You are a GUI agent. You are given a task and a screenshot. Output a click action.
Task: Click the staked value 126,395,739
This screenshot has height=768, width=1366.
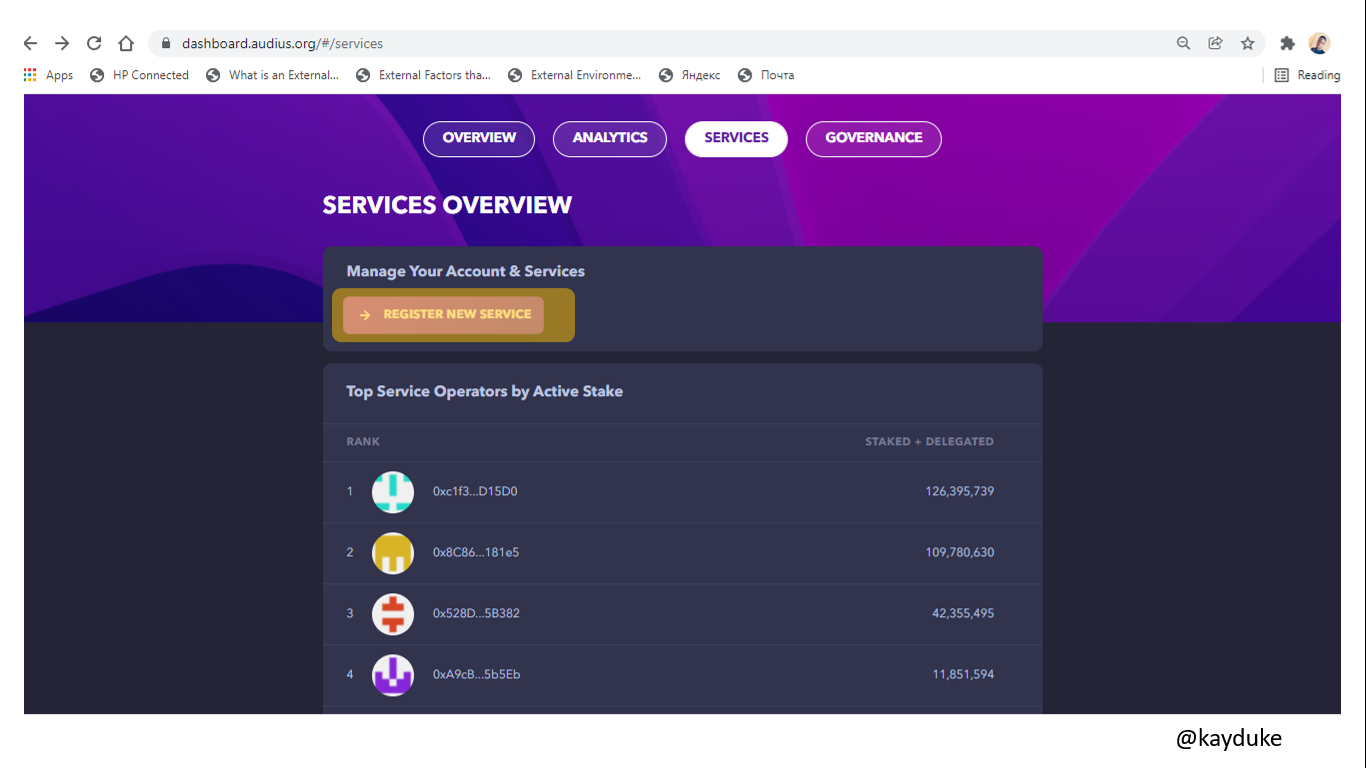coord(960,491)
